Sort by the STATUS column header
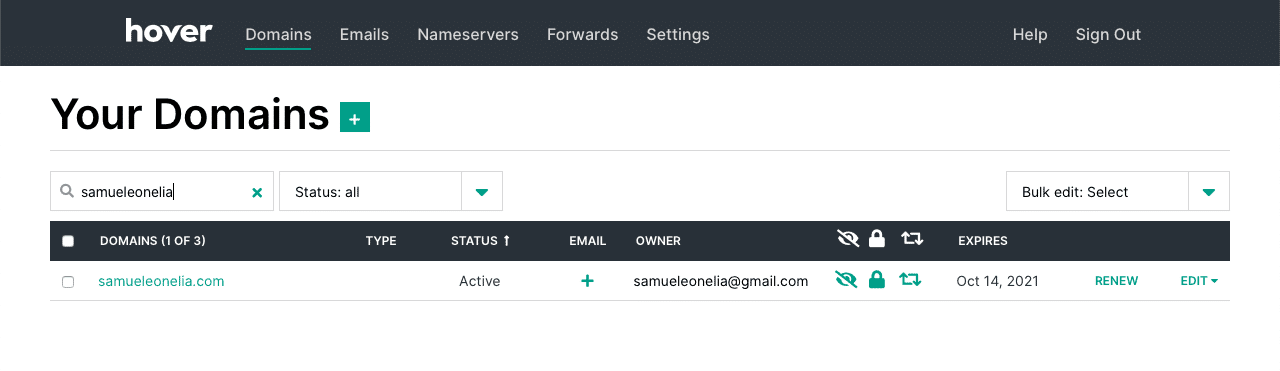The width and height of the screenshot is (1280, 371). 480,241
